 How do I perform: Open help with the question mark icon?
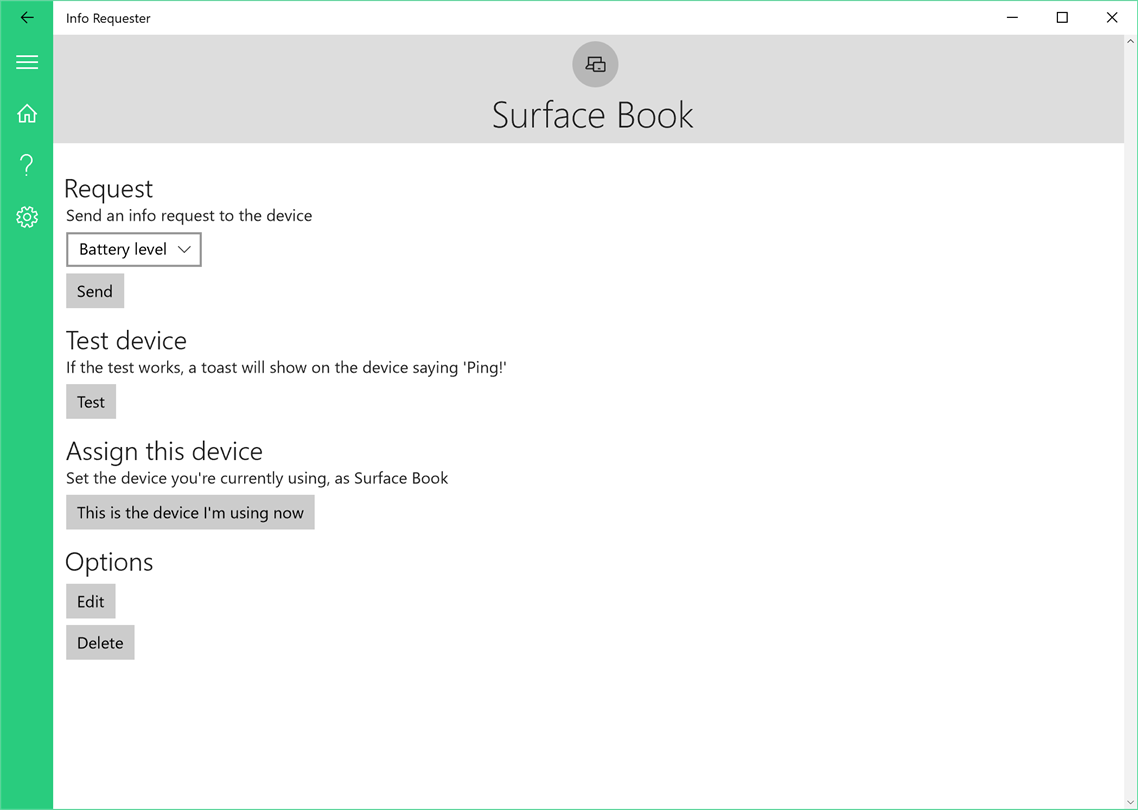pyautogui.click(x=27, y=165)
